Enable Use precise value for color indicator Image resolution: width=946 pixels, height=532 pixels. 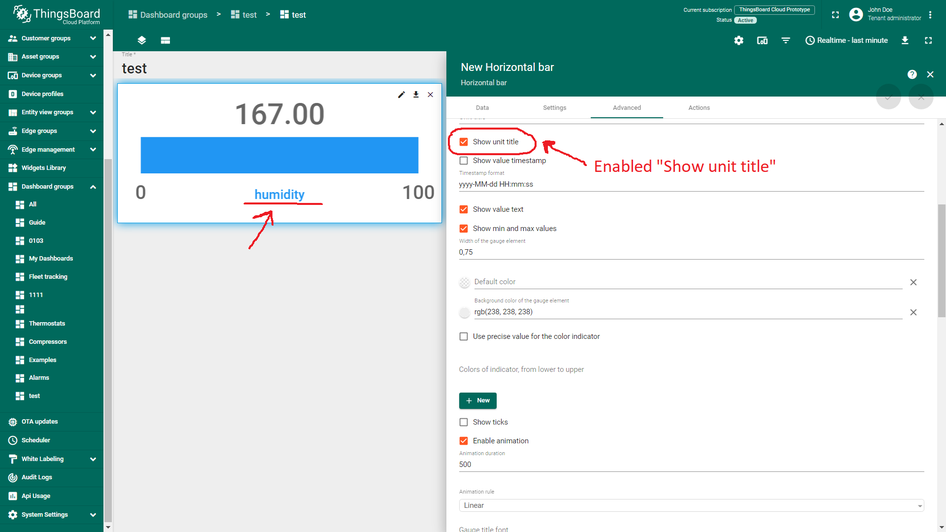pos(463,337)
